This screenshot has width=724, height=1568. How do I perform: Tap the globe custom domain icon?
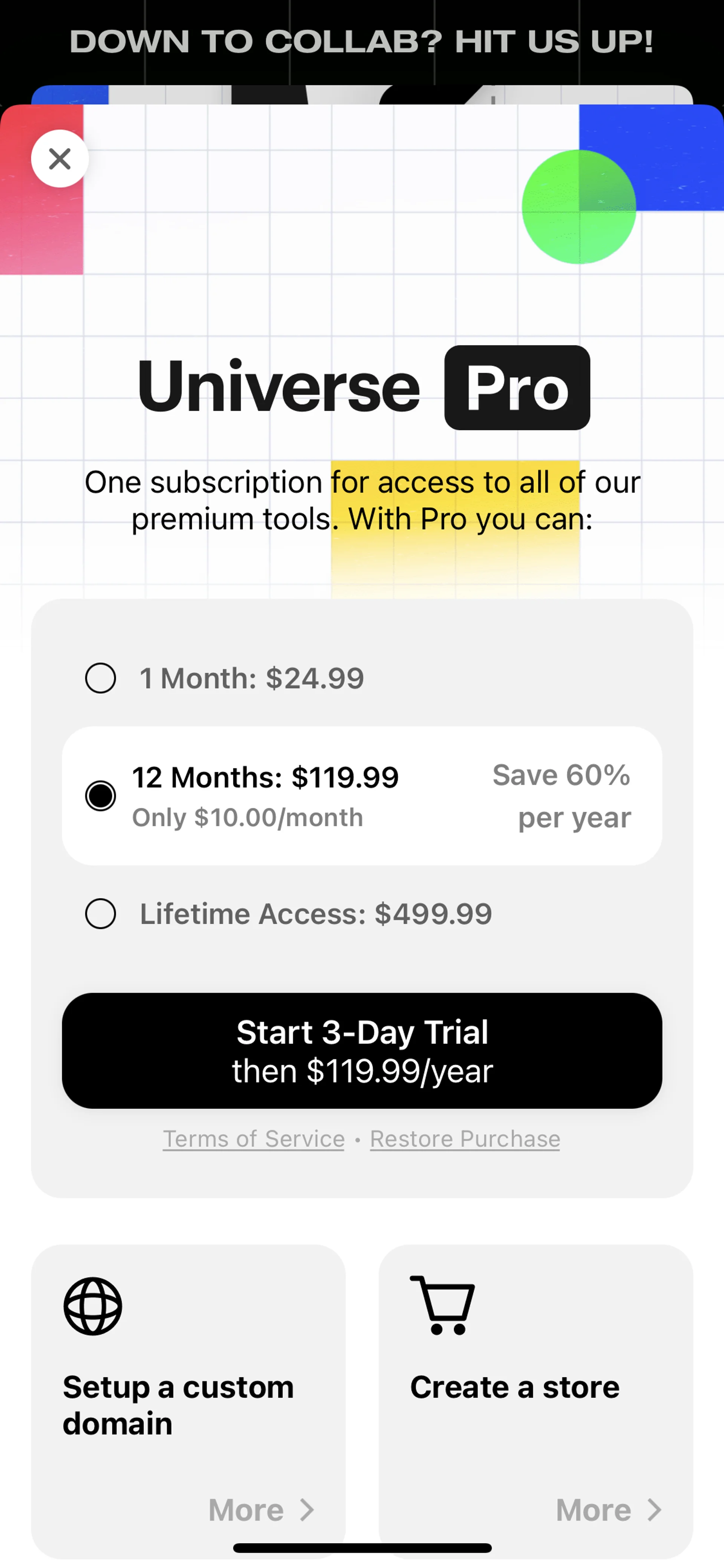[93, 1306]
